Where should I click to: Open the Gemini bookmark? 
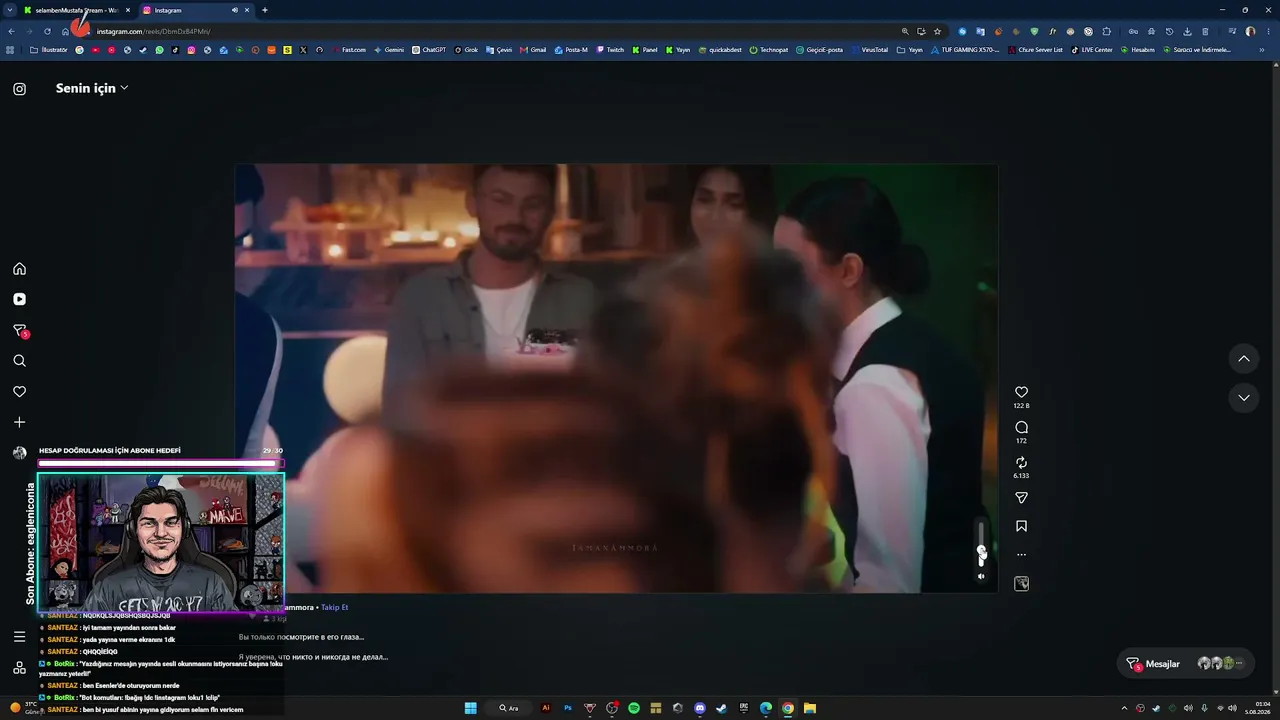pyautogui.click(x=389, y=50)
